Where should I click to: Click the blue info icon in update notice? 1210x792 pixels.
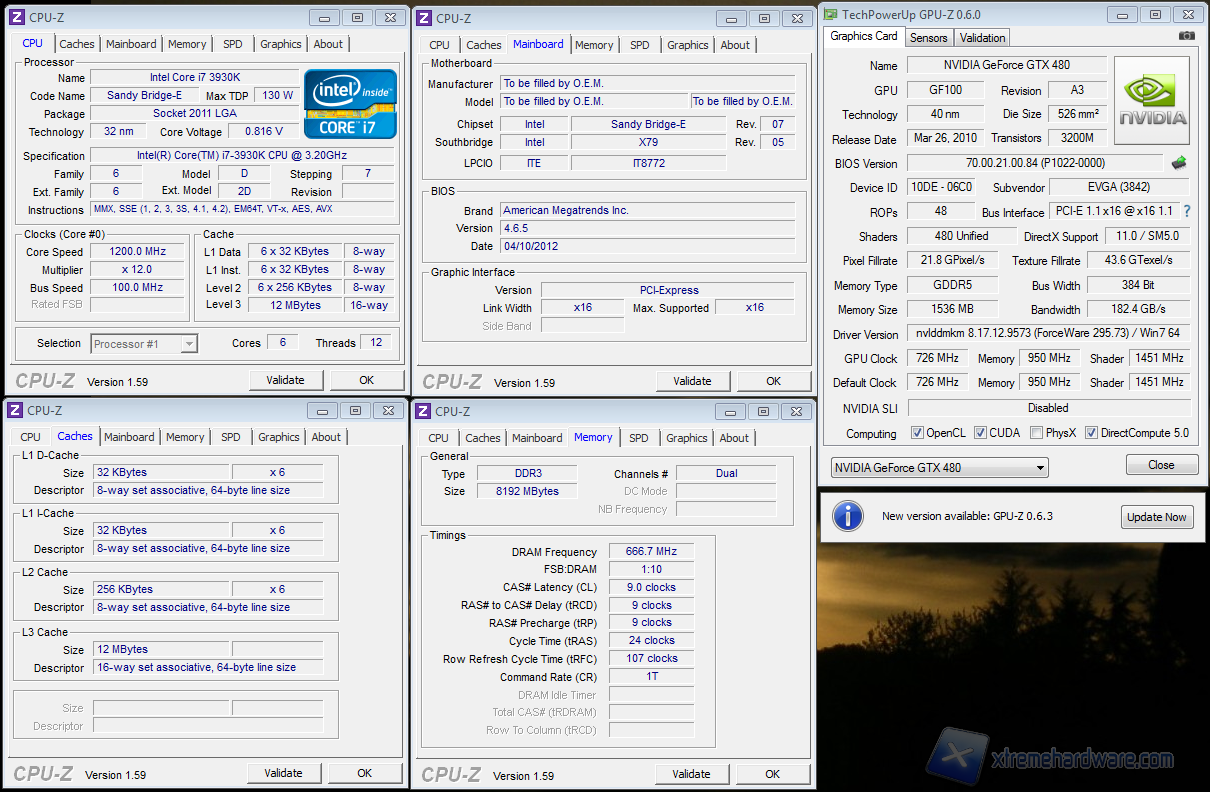[848, 516]
